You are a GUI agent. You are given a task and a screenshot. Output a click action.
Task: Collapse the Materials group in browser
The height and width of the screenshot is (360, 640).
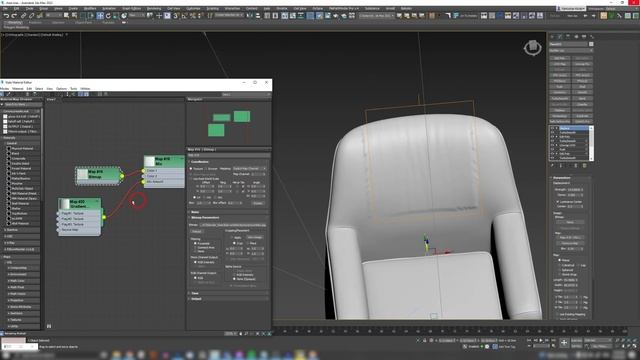click(20, 138)
